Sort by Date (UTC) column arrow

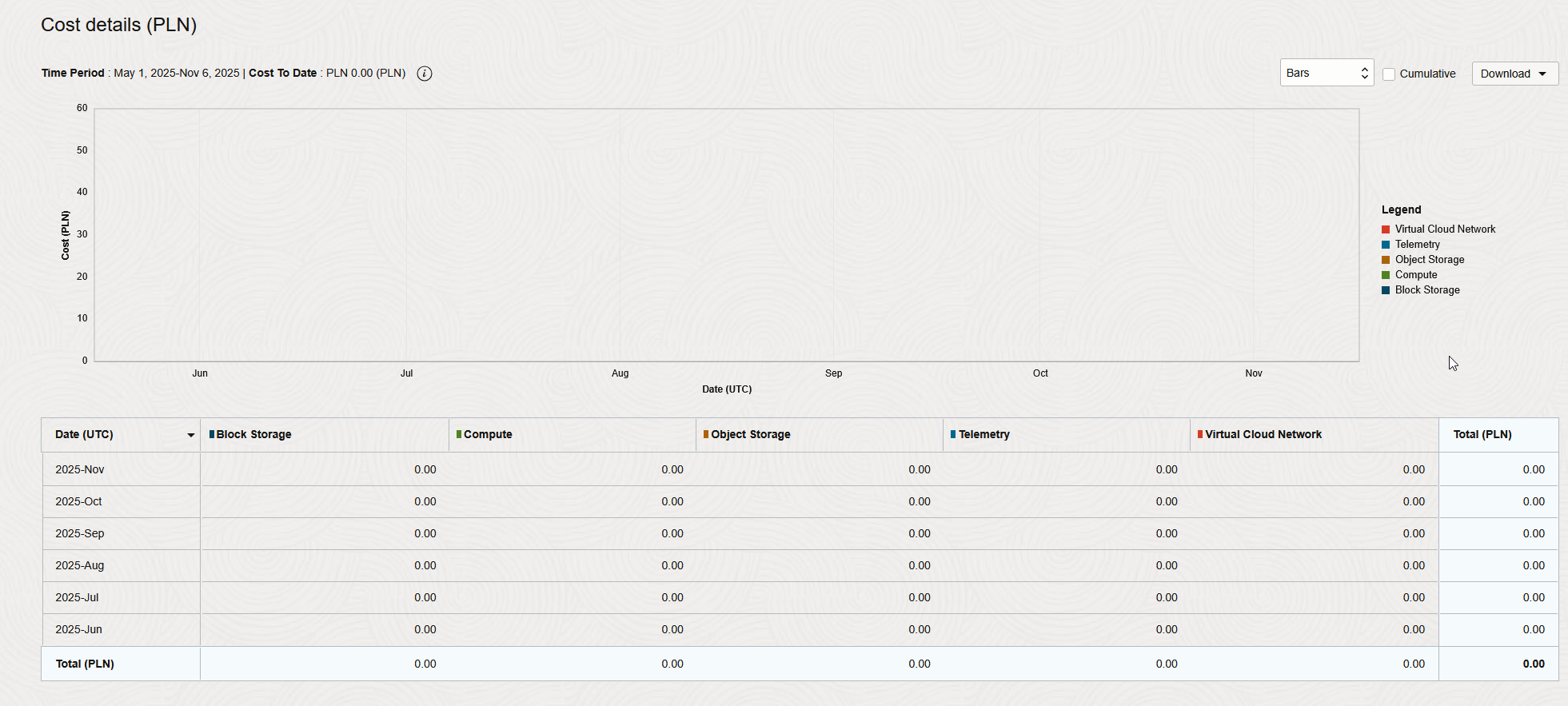[x=190, y=435]
